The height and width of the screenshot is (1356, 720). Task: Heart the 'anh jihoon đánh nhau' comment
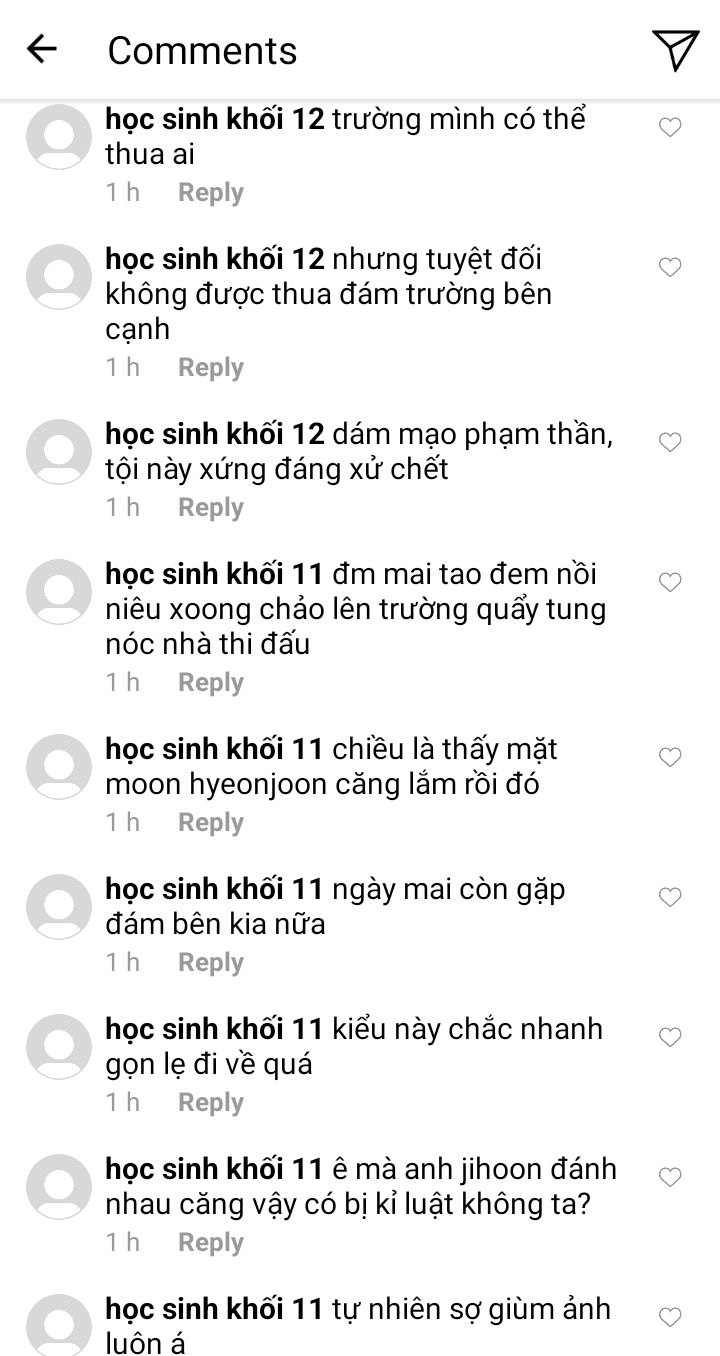670,1177
